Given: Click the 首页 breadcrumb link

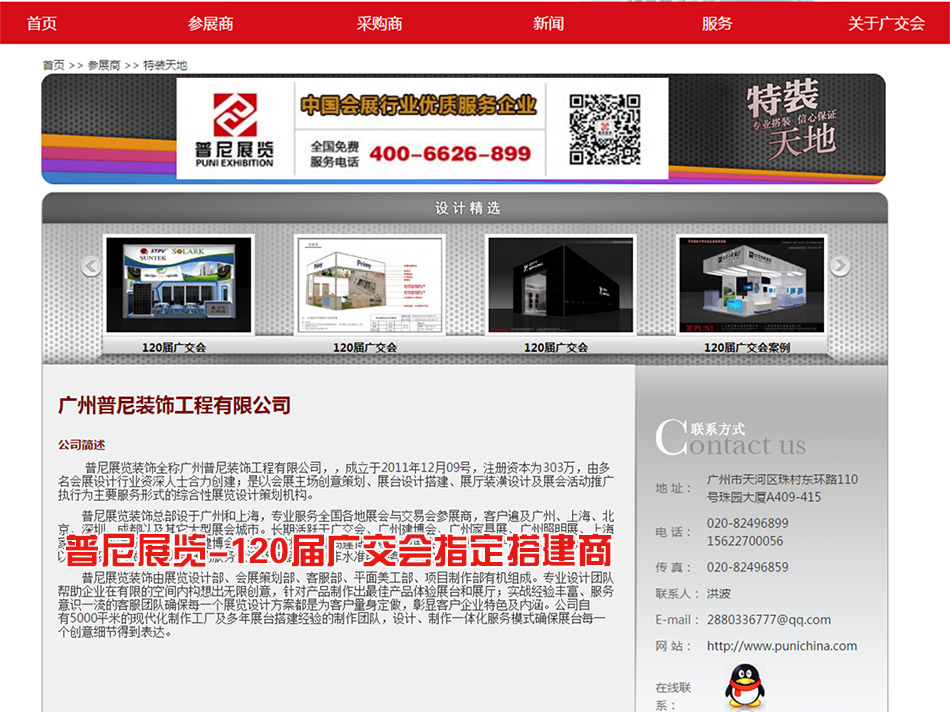Looking at the screenshot, I should pyautogui.click(x=53, y=65).
